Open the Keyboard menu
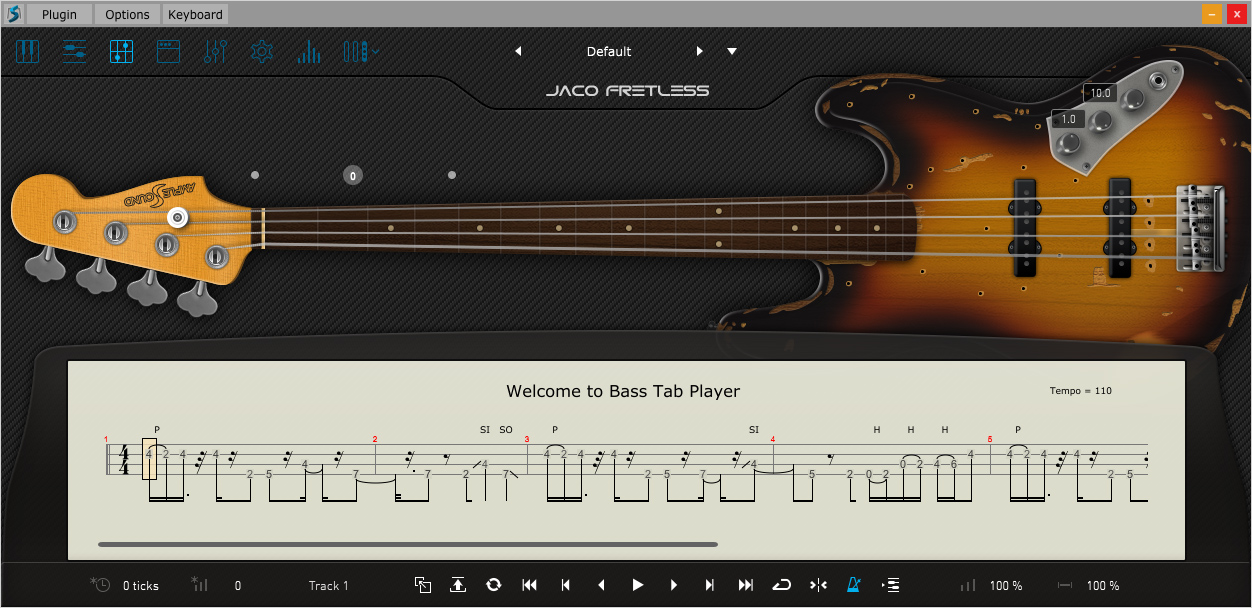Viewport: 1252px width, 608px height. click(x=196, y=14)
